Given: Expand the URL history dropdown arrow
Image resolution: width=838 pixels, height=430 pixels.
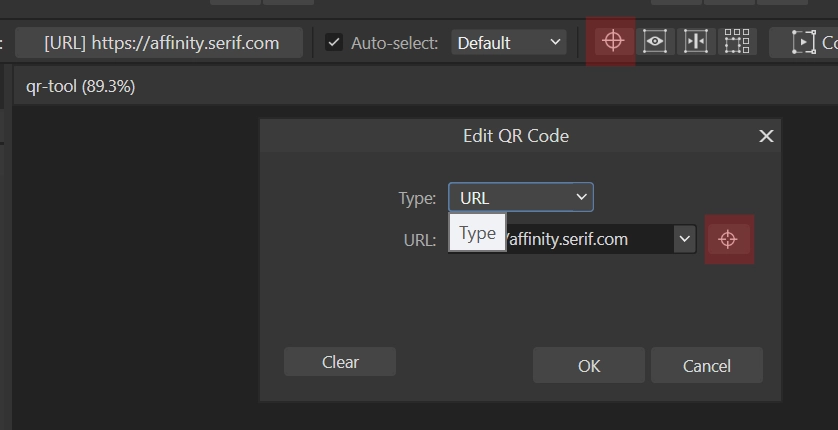Looking at the screenshot, I should pos(684,239).
